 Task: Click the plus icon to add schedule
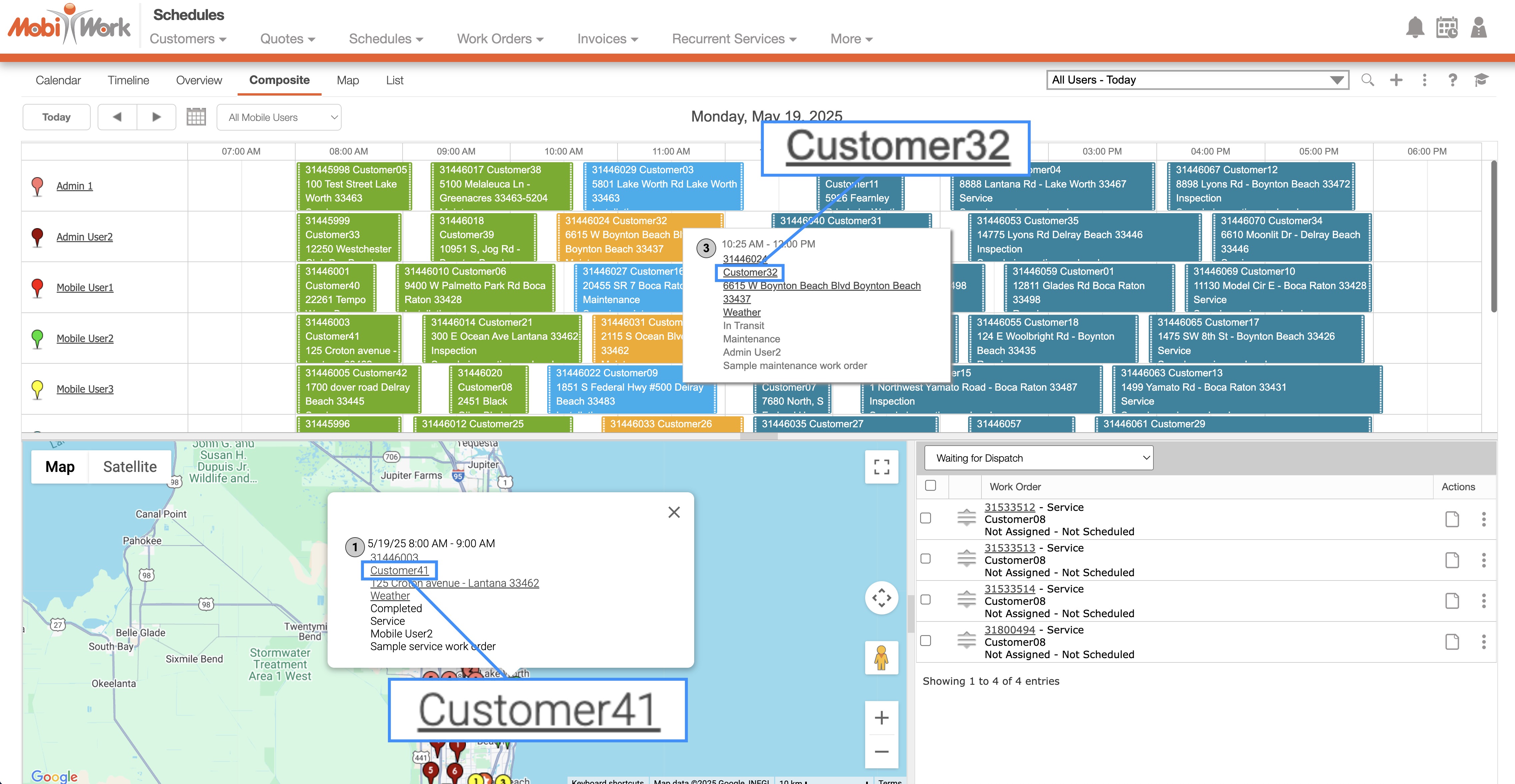1396,80
